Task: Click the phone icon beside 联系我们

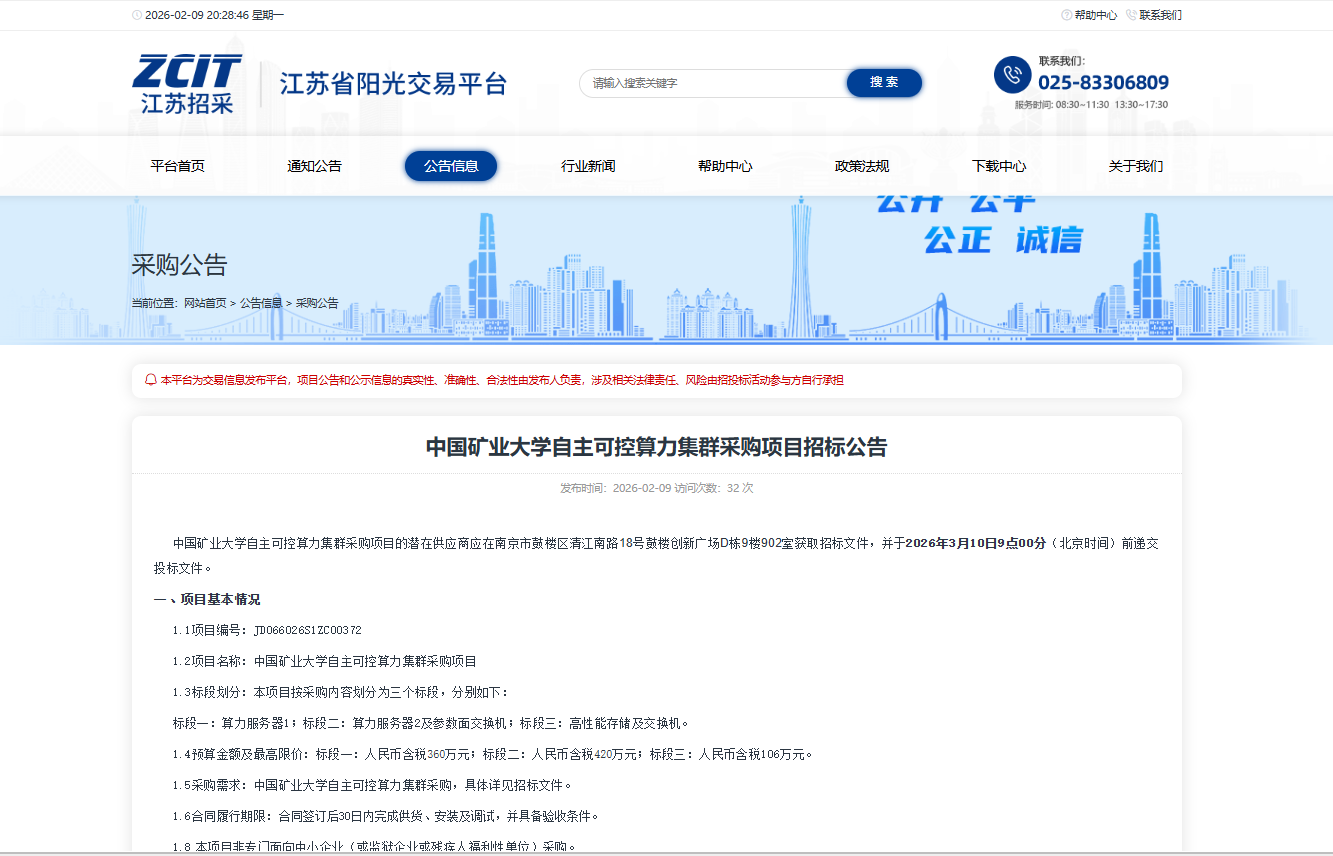Action: click(1012, 75)
